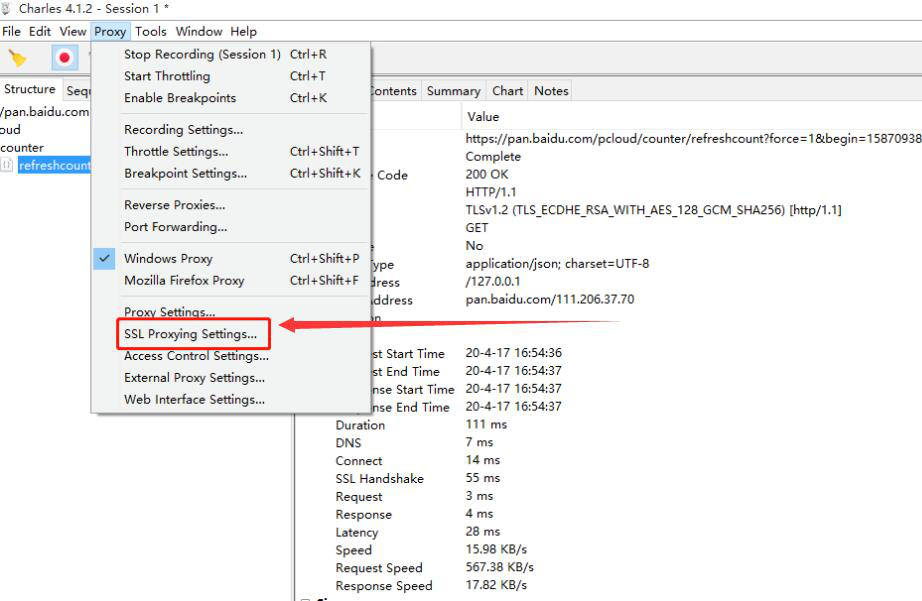Viewport: 922px width, 601px height.
Task: Open the View menu
Action: pyautogui.click(x=72, y=31)
